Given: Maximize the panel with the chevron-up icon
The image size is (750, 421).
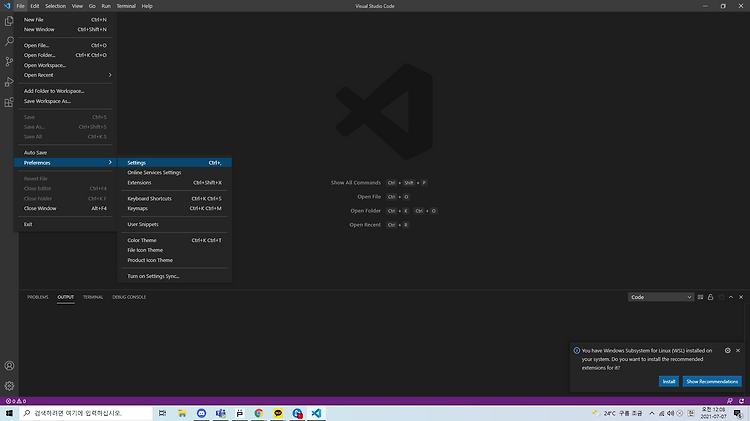Looking at the screenshot, I should (x=731, y=297).
